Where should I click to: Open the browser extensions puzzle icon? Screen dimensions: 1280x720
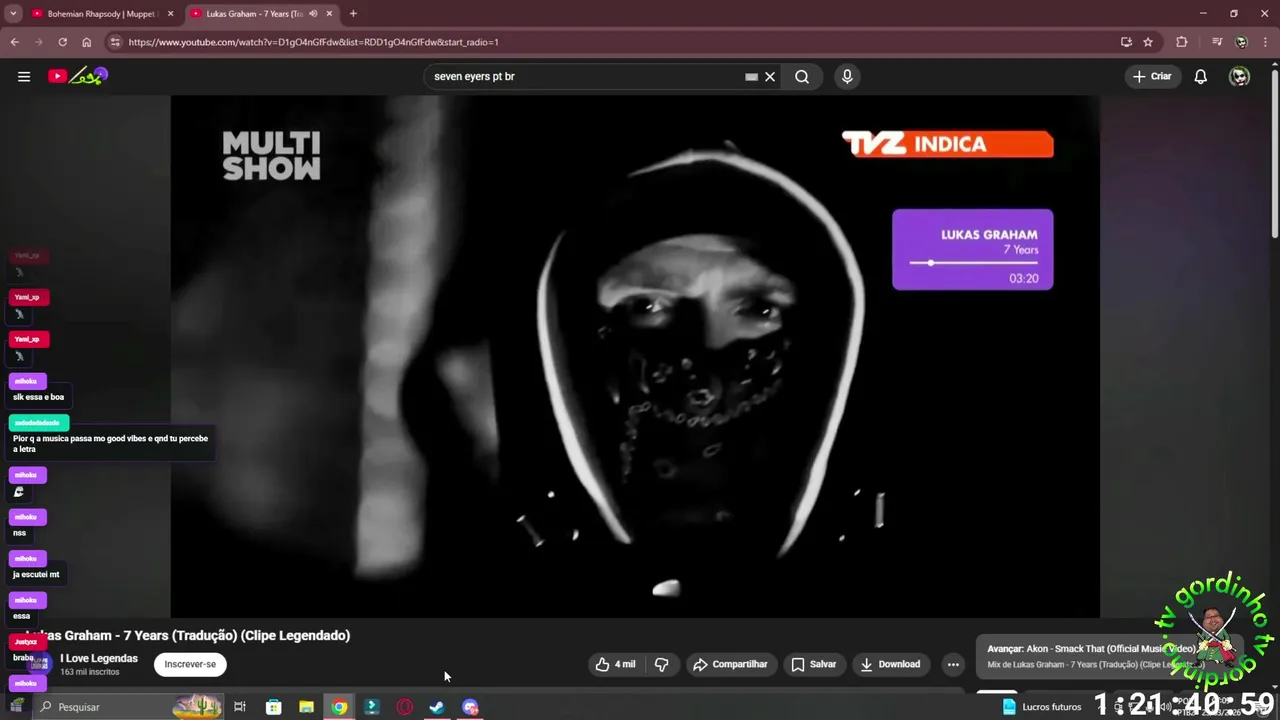pos(1182,42)
